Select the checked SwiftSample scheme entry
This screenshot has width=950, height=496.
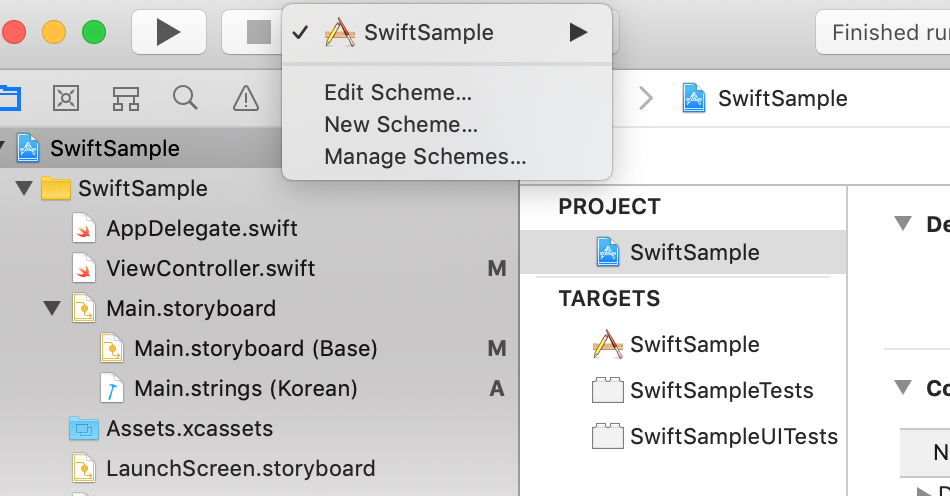tap(447, 33)
